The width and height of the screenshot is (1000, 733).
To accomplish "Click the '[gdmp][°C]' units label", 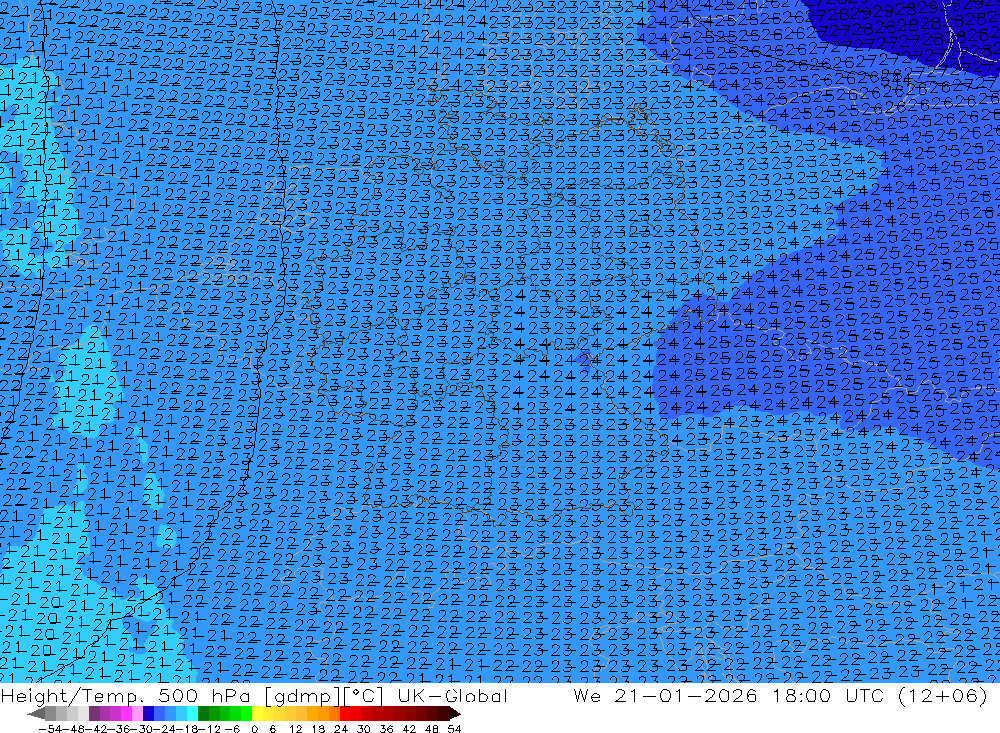I will (324, 695).
